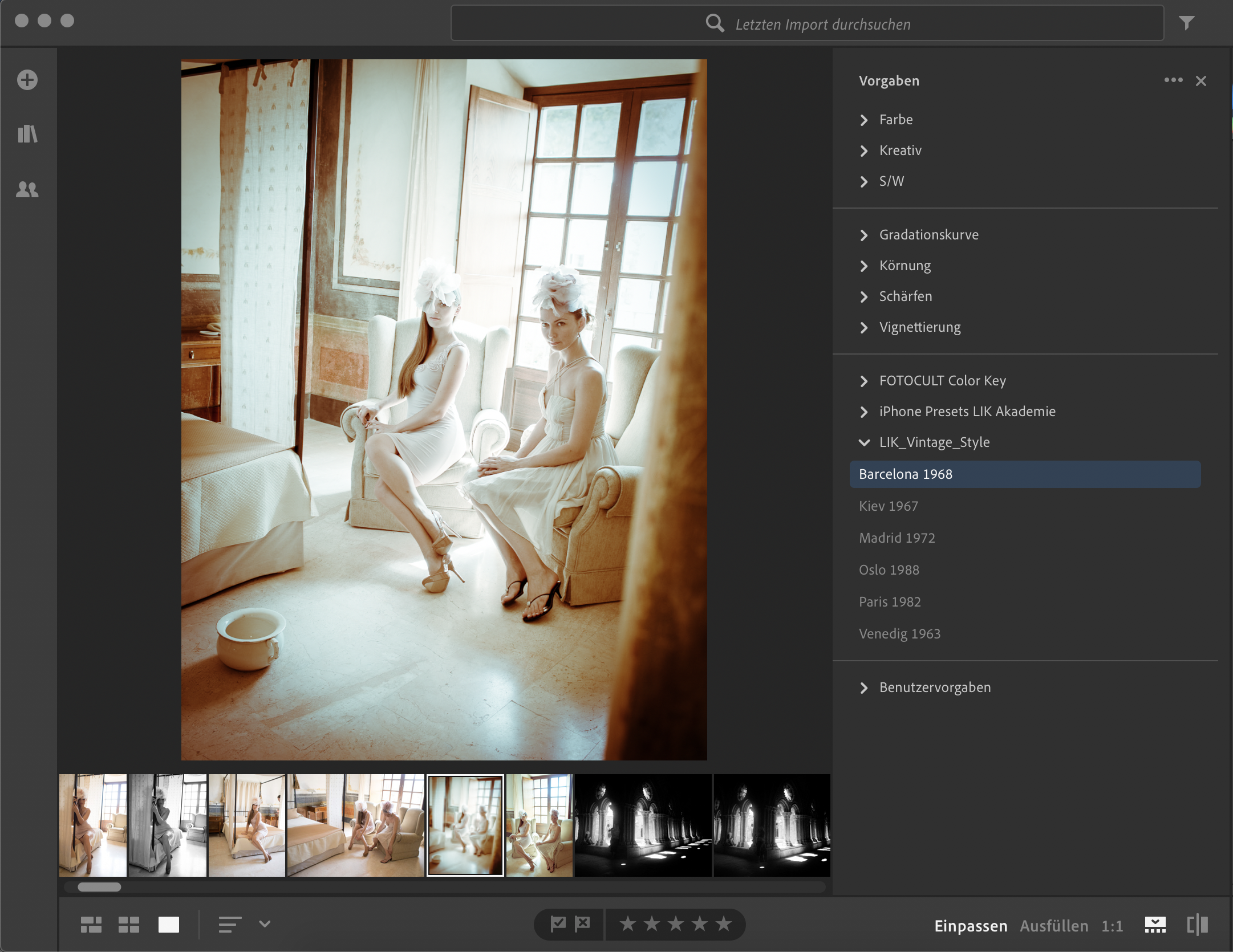Flag photo as rejected
The image size is (1233, 952).
coord(582,923)
